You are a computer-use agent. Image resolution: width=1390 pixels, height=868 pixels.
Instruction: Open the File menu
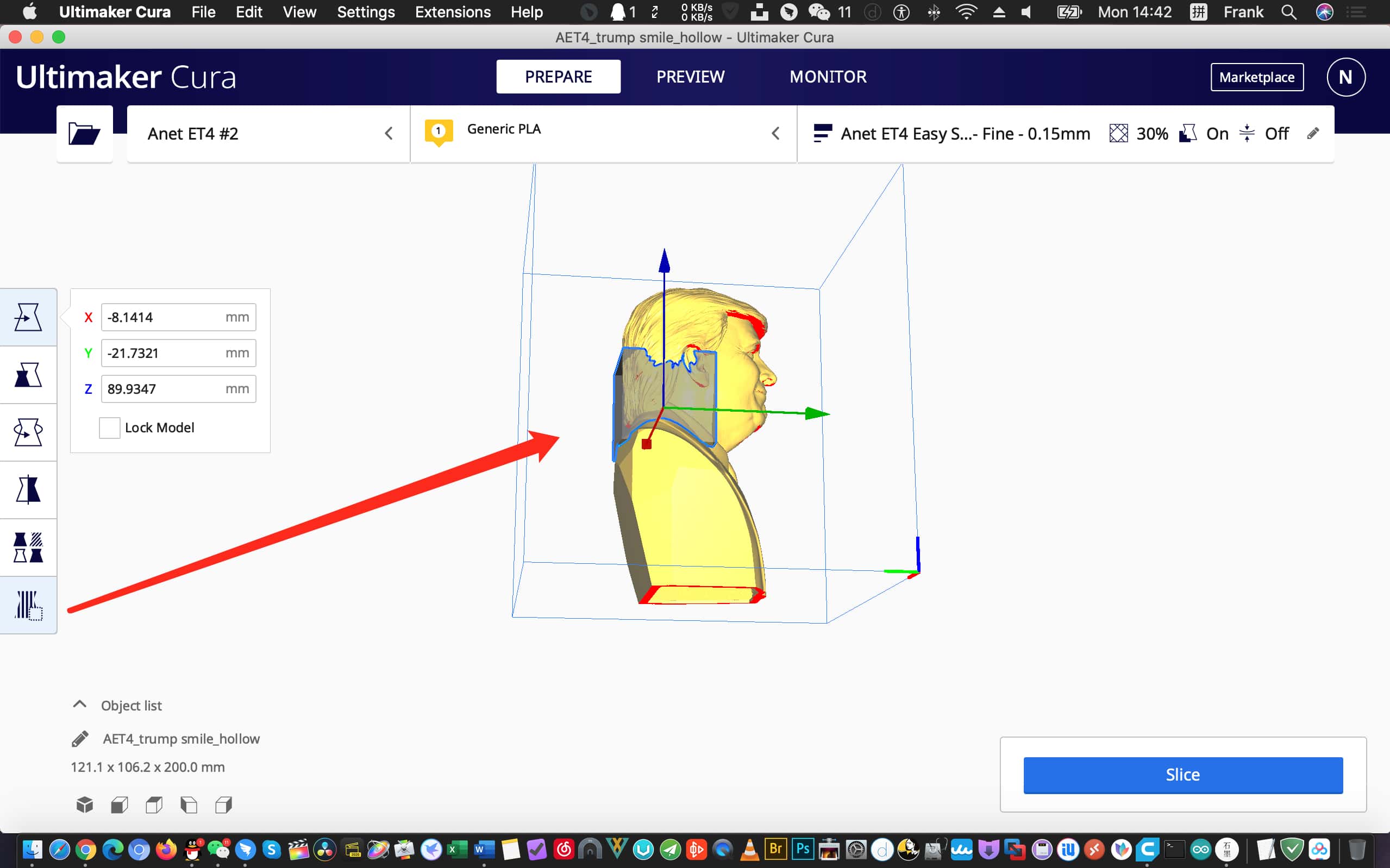(203, 12)
